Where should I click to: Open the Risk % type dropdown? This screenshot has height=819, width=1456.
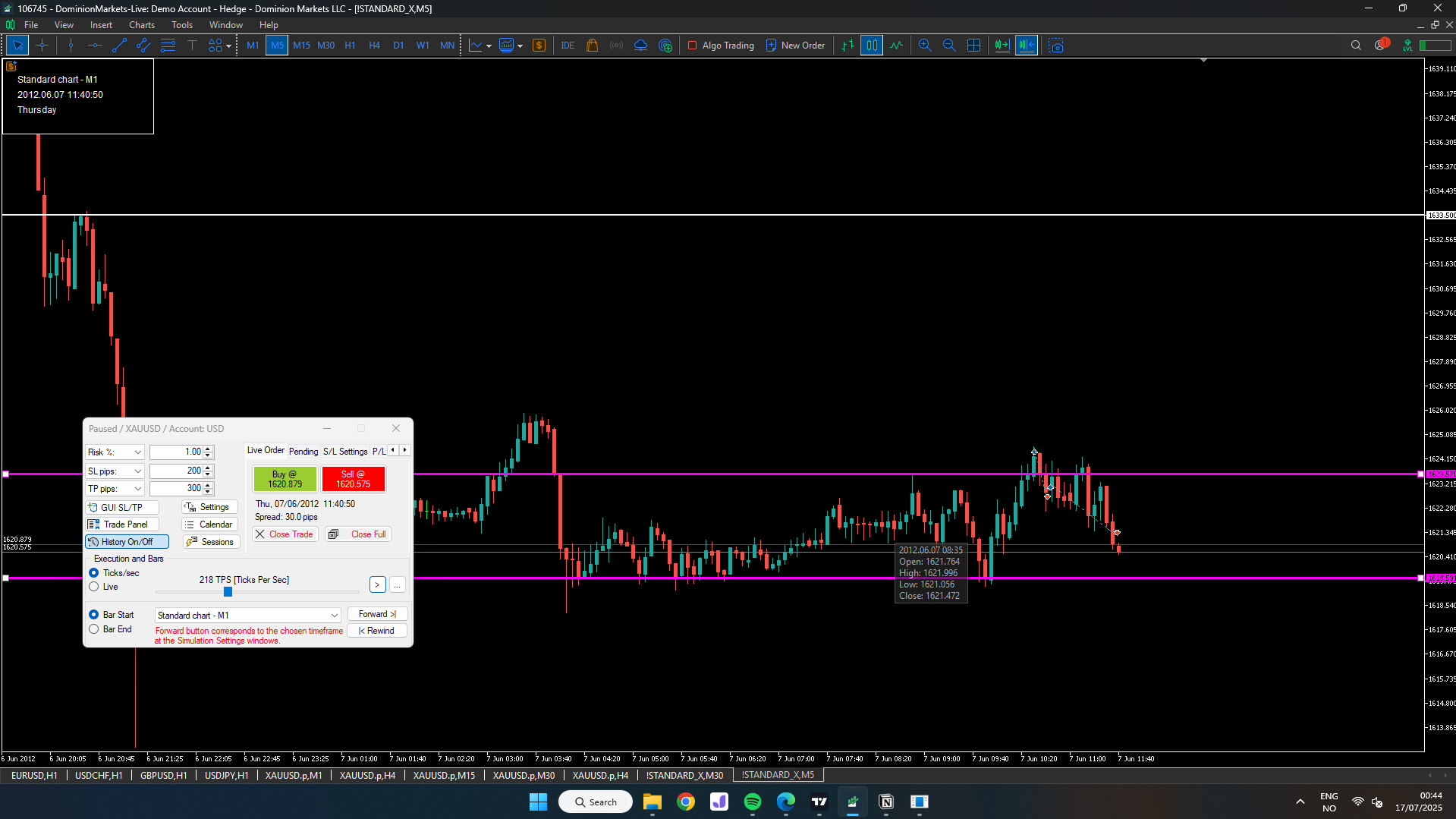[115, 452]
